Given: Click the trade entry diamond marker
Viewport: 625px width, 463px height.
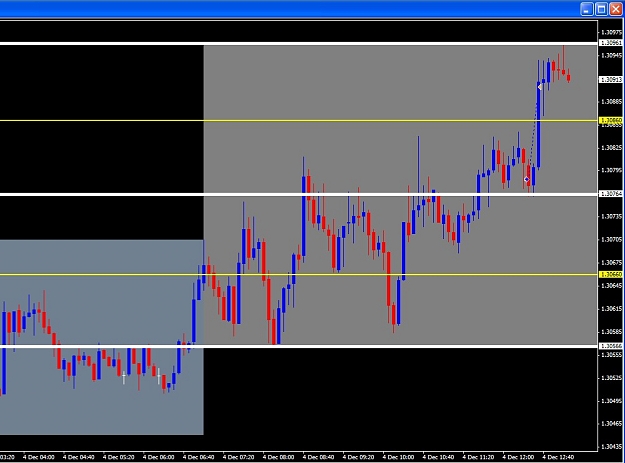Looking at the screenshot, I should (527, 180).
